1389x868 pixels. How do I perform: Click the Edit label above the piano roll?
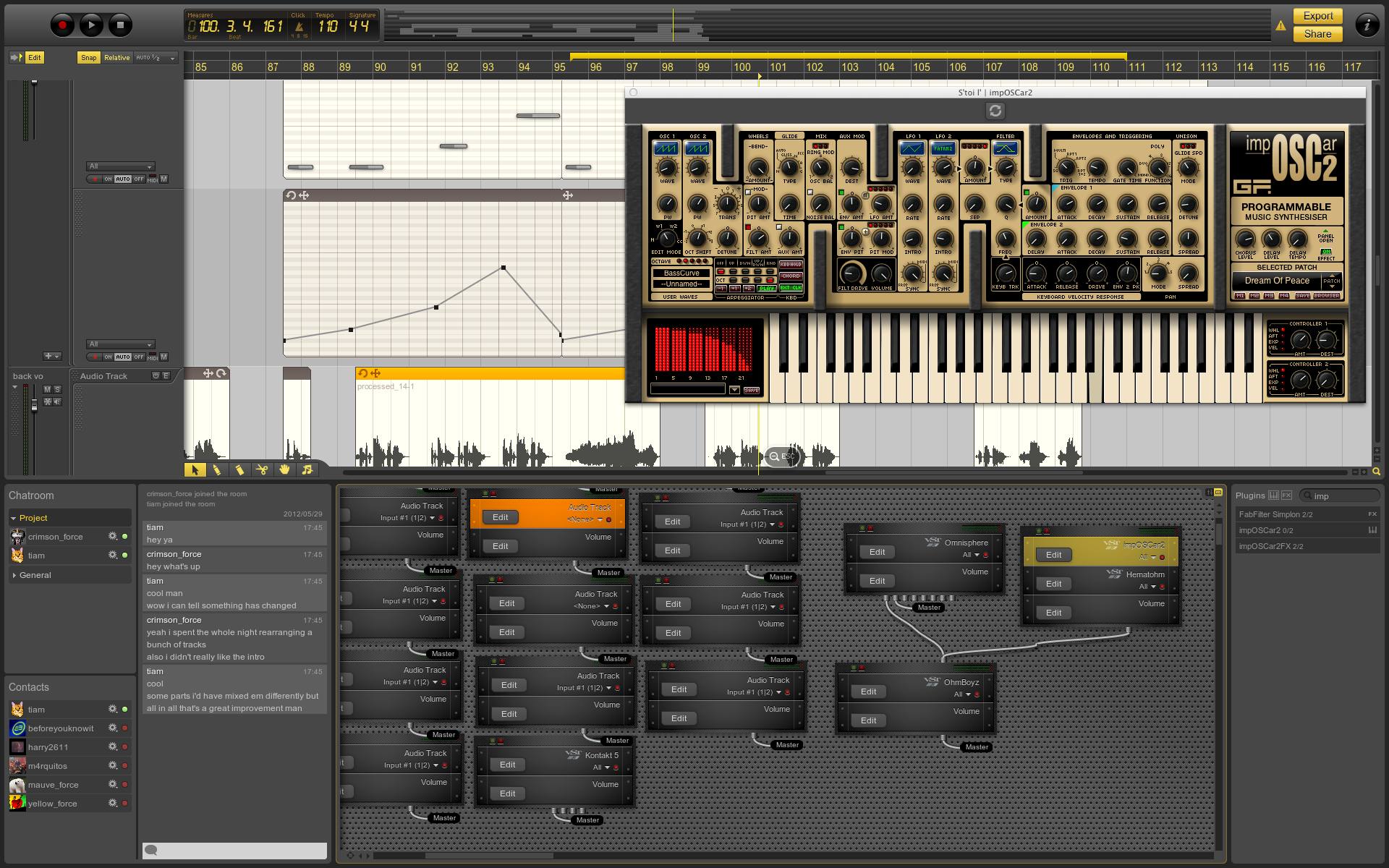click(x=34, y=57)
